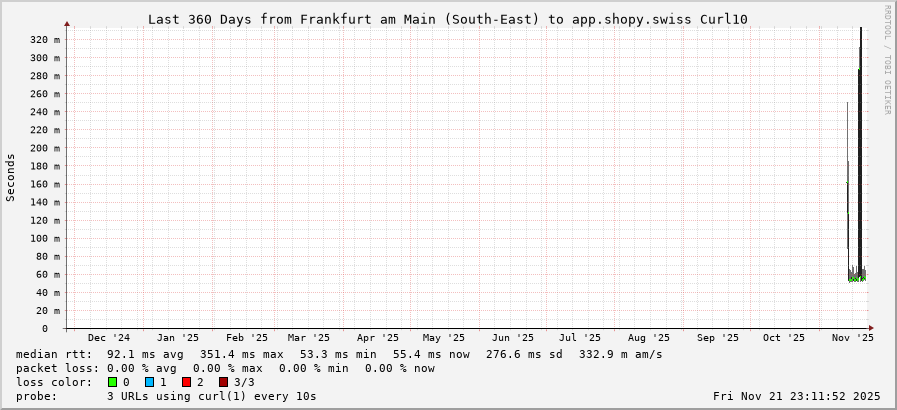
Task: Select the May '25 time axis label
Action: tap(443, 338)
